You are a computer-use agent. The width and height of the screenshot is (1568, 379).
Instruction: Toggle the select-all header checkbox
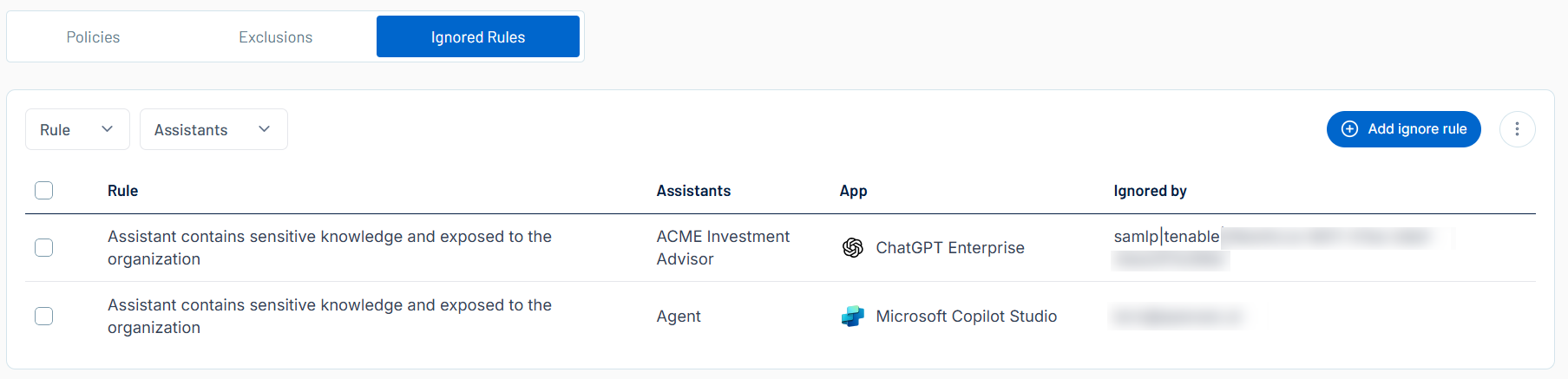44,191
